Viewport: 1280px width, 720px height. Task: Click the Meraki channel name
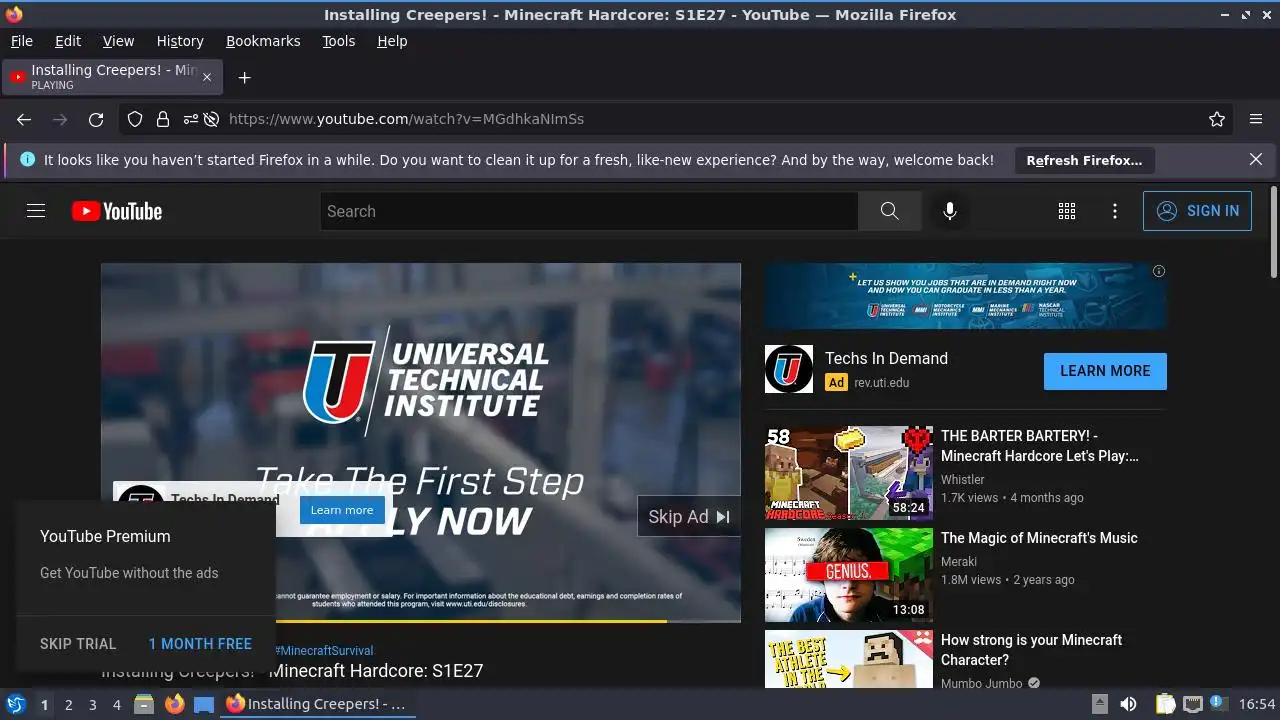point(959,562)
